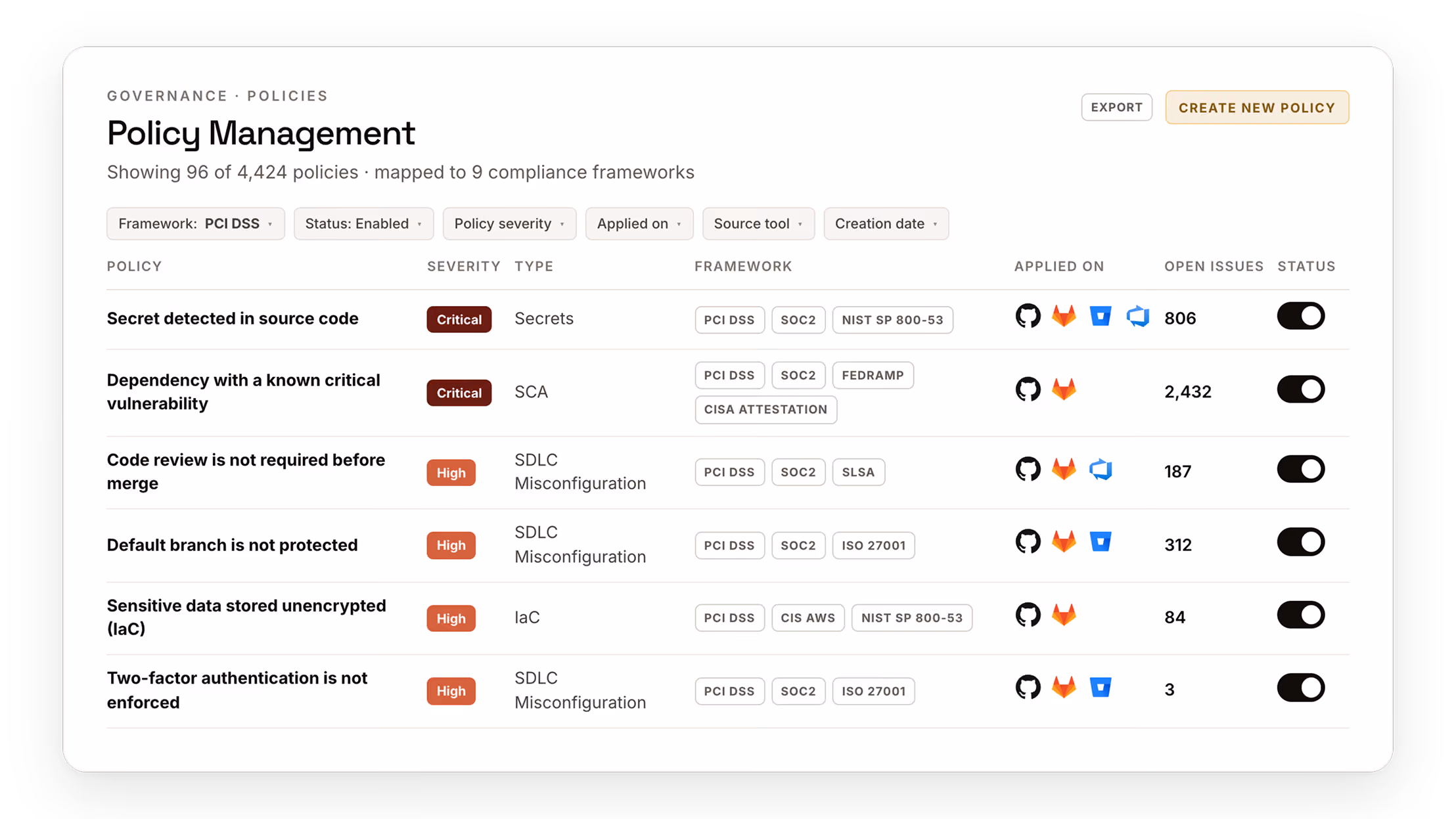1456x819 pixels.
Task: Toggle Two-factor authentication not enforced policy
Action: click(1300, 688)
